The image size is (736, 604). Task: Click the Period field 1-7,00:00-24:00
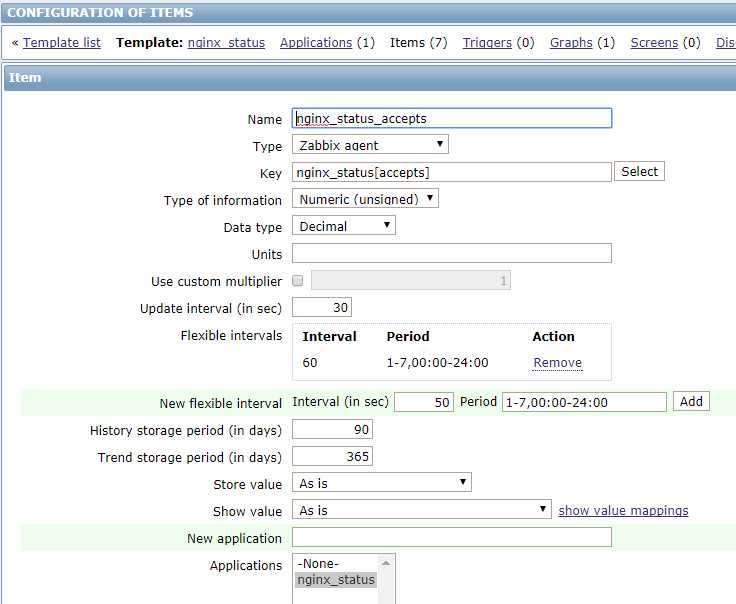click(x=584, y=402)
